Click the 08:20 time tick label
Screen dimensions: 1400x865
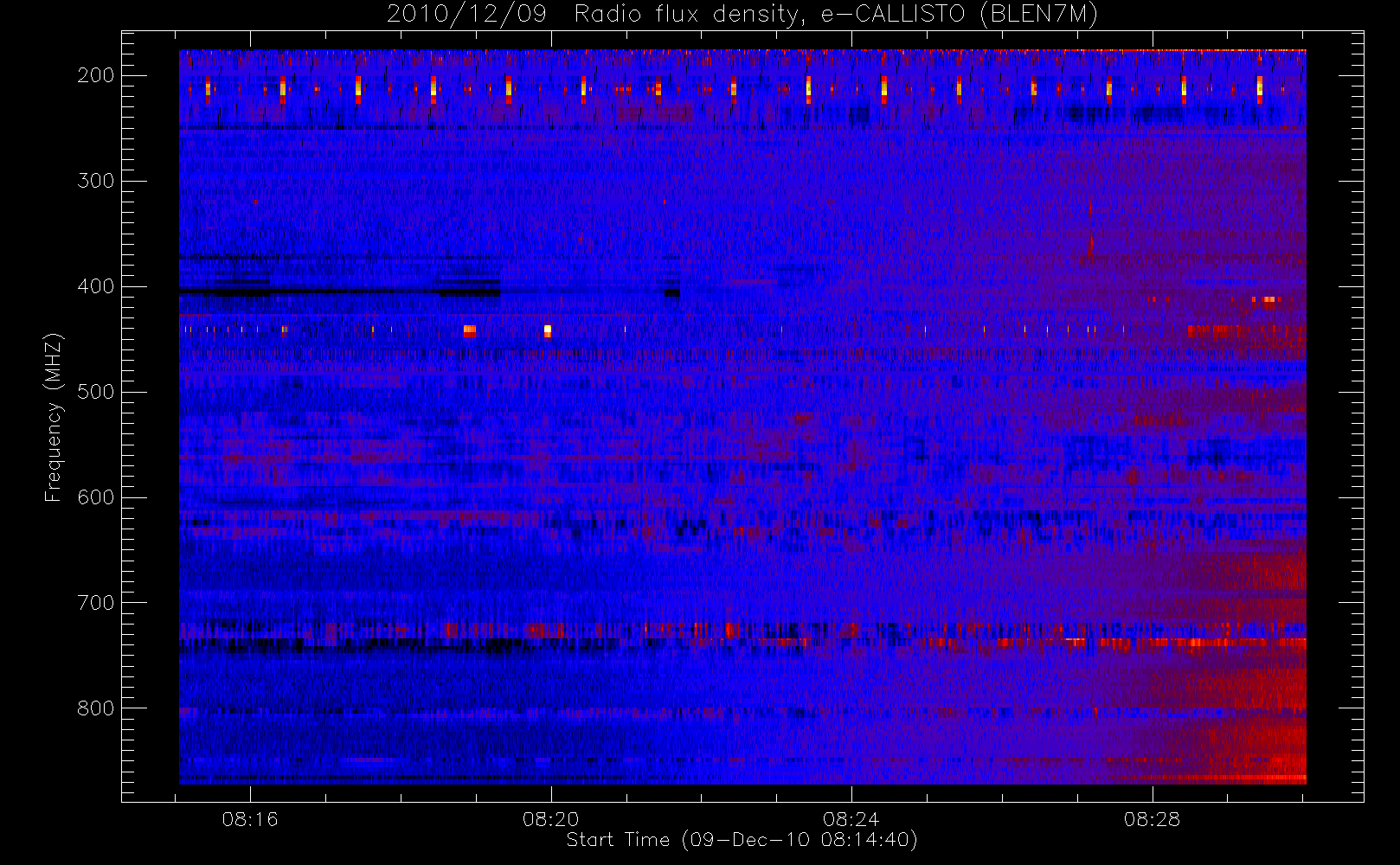point(550,819)
